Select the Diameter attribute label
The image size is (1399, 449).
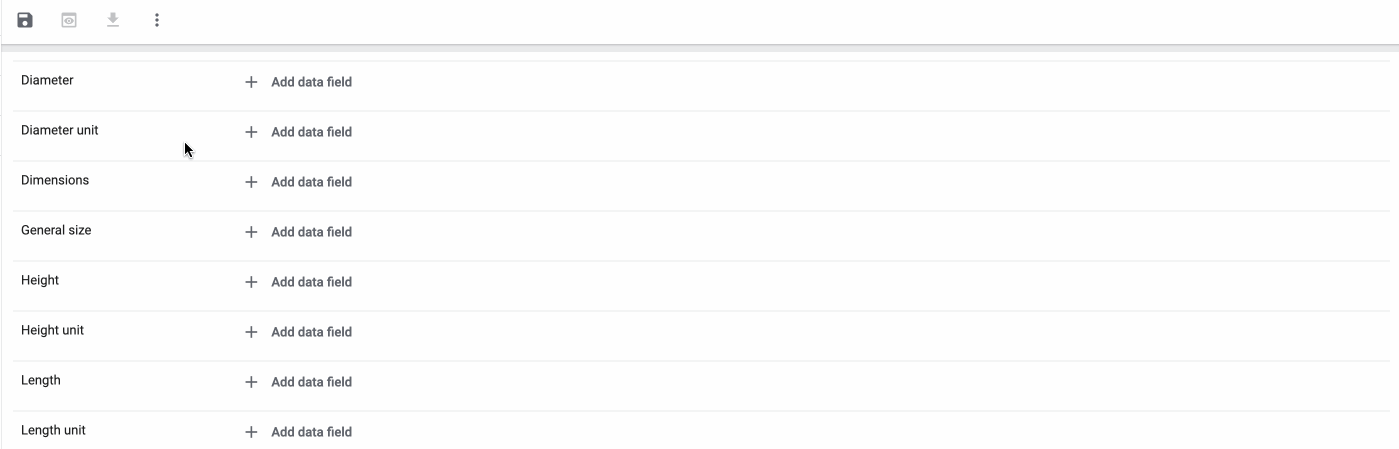47,80
